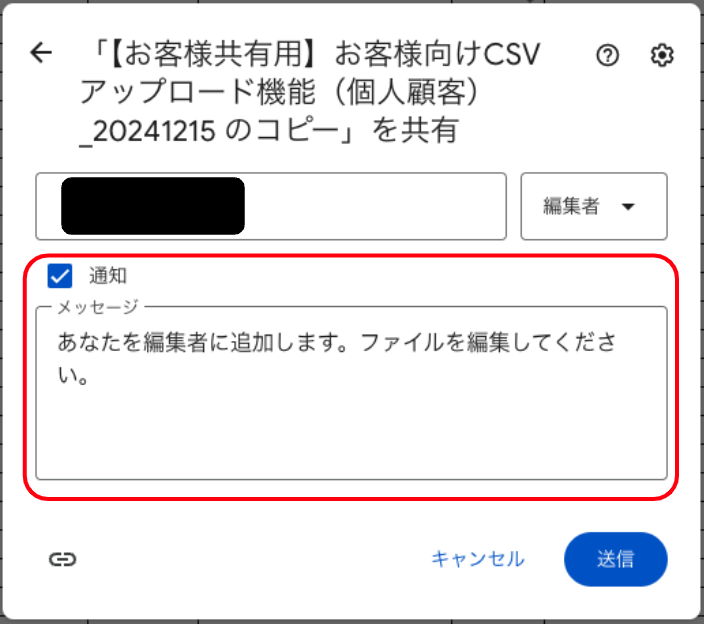Click キャンセル to dismiss sharing

point(477,559)
